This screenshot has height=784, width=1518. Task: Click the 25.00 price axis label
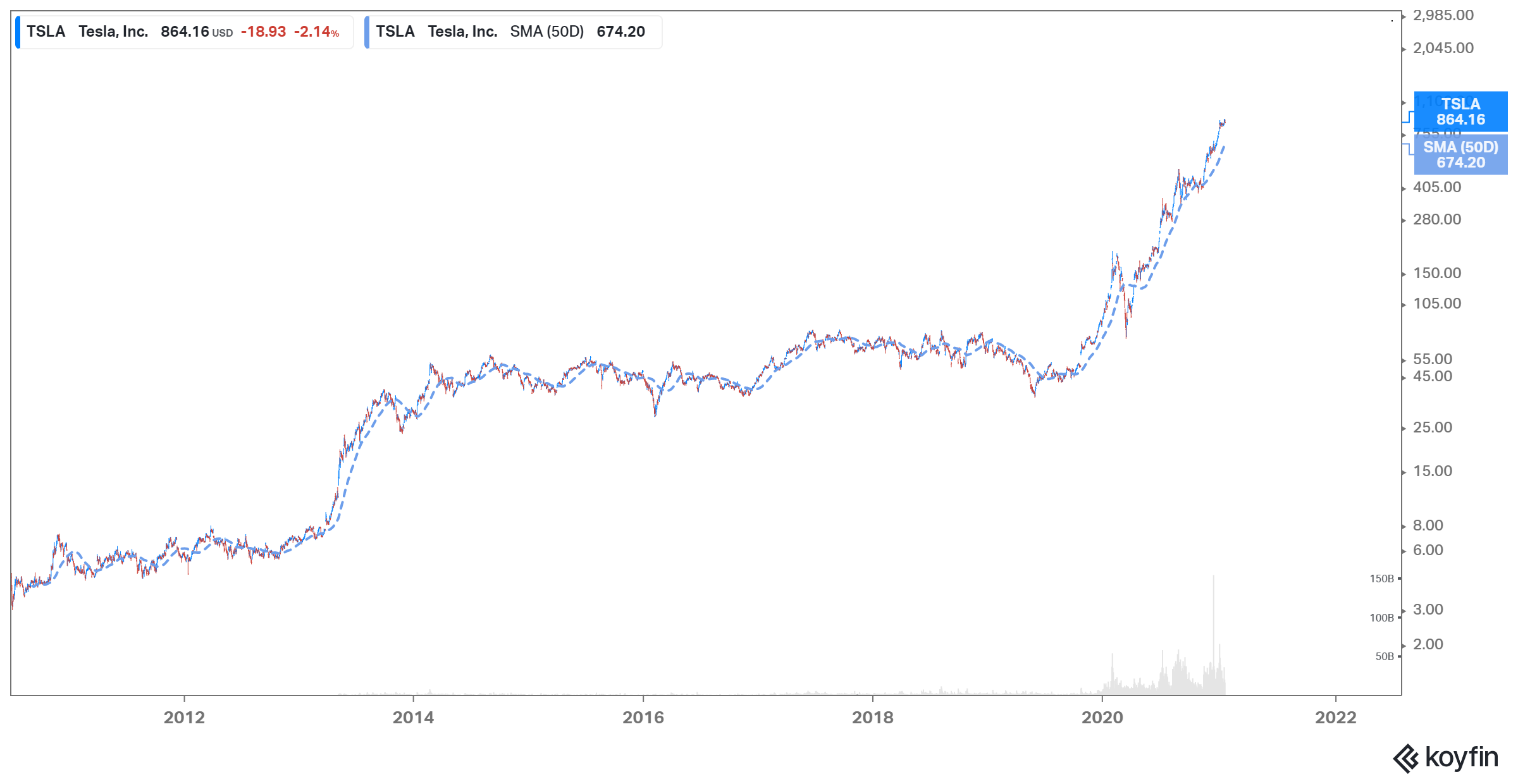[x=1433, y=427]
